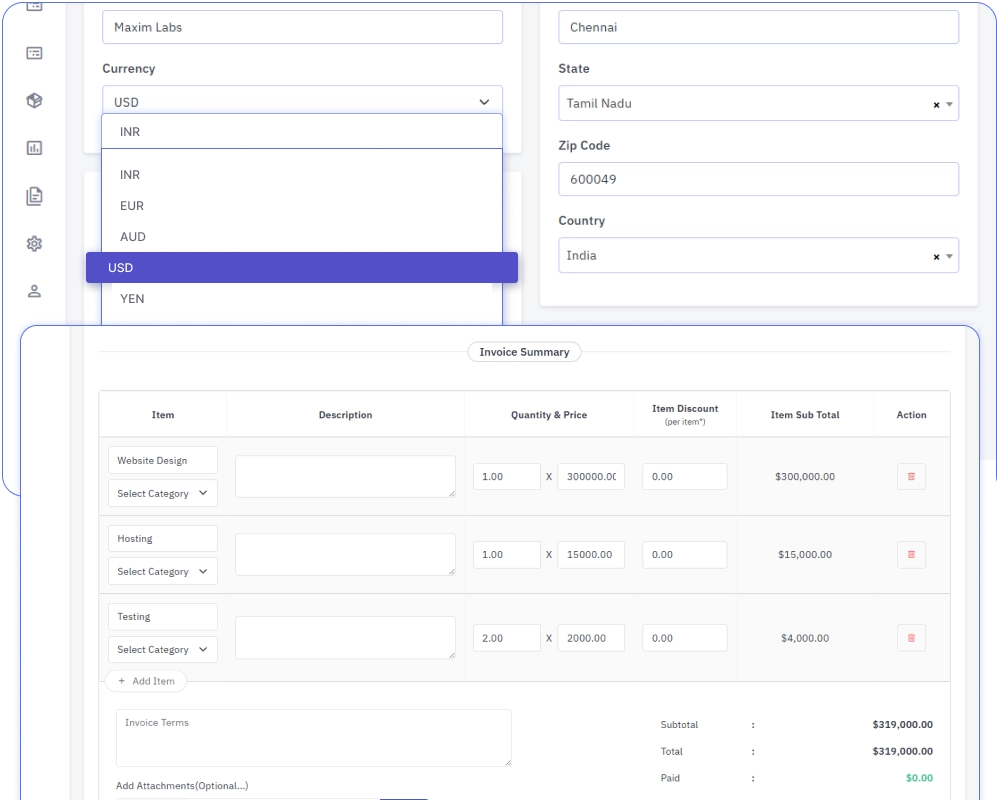This screenshot has height=800, width=1000.
Task: Click the Maxim Labs name field
Action: (x=302, y=27)
